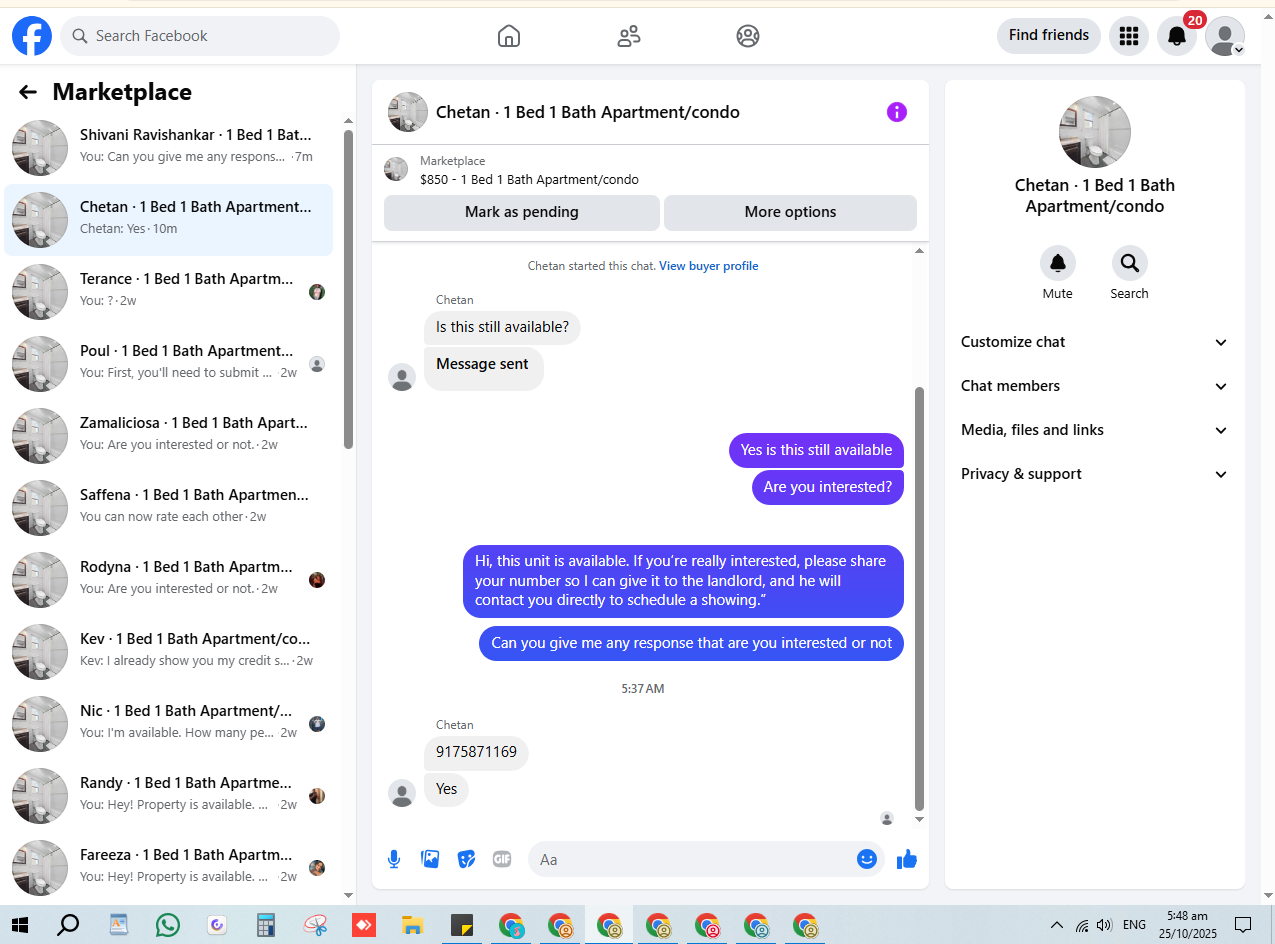The image size is (1275, 944).
Task: Open the Terance conversation
Action: 168,292
